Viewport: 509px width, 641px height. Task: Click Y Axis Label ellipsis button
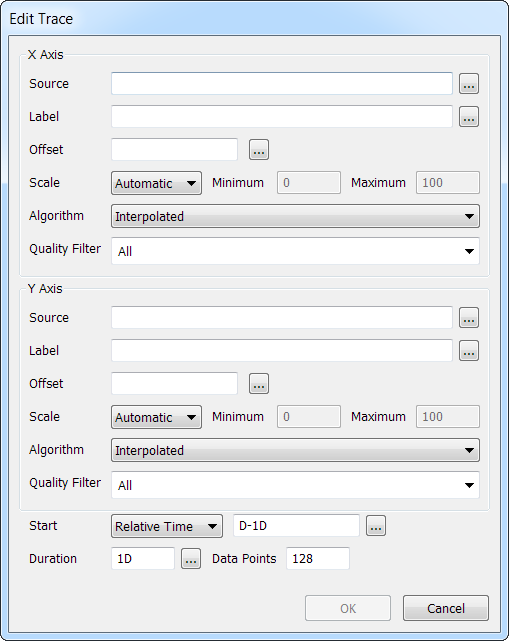469,351
